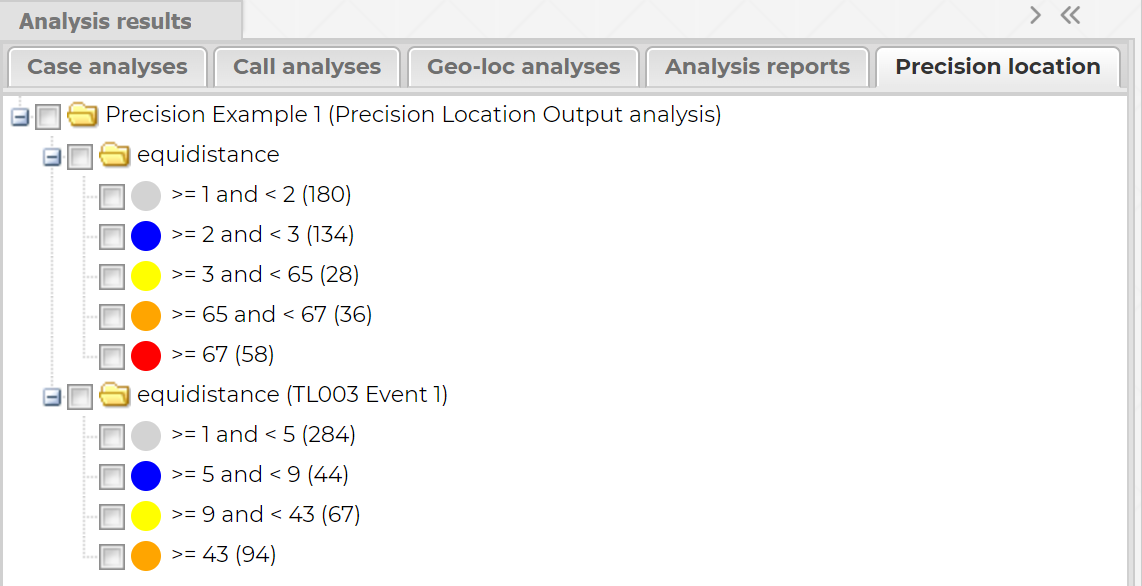Collapse the first equidistance group

click(x=51, y=157)
